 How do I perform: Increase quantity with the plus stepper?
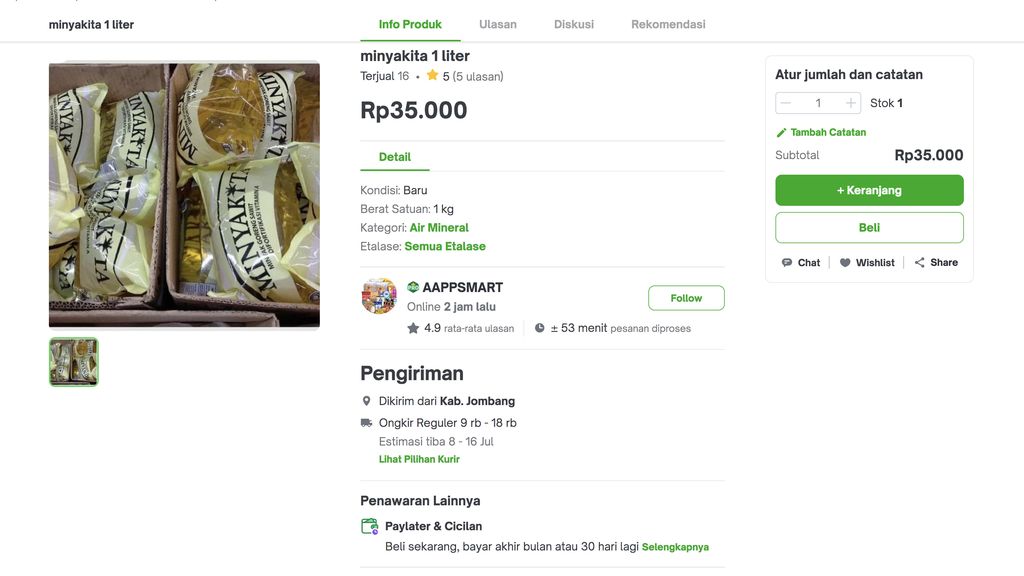click(x=849, y=102)
